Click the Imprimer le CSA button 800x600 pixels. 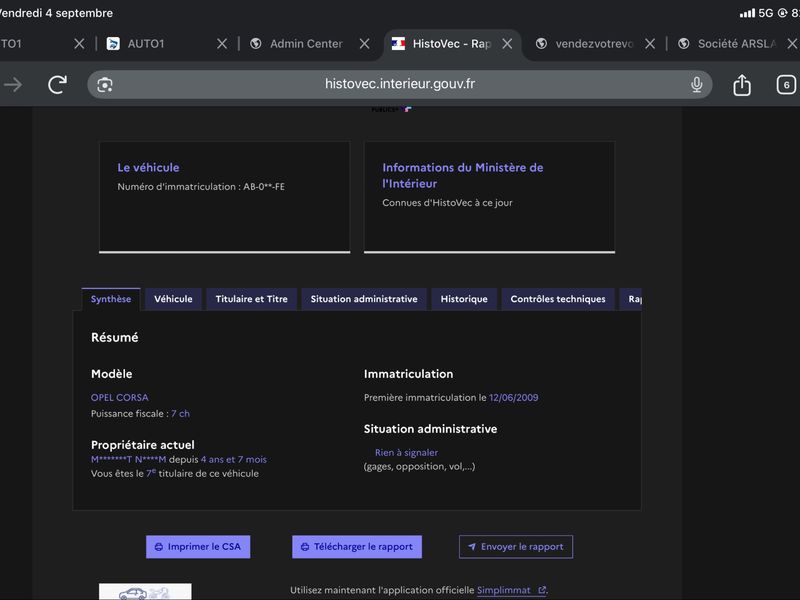coord(198,546)
